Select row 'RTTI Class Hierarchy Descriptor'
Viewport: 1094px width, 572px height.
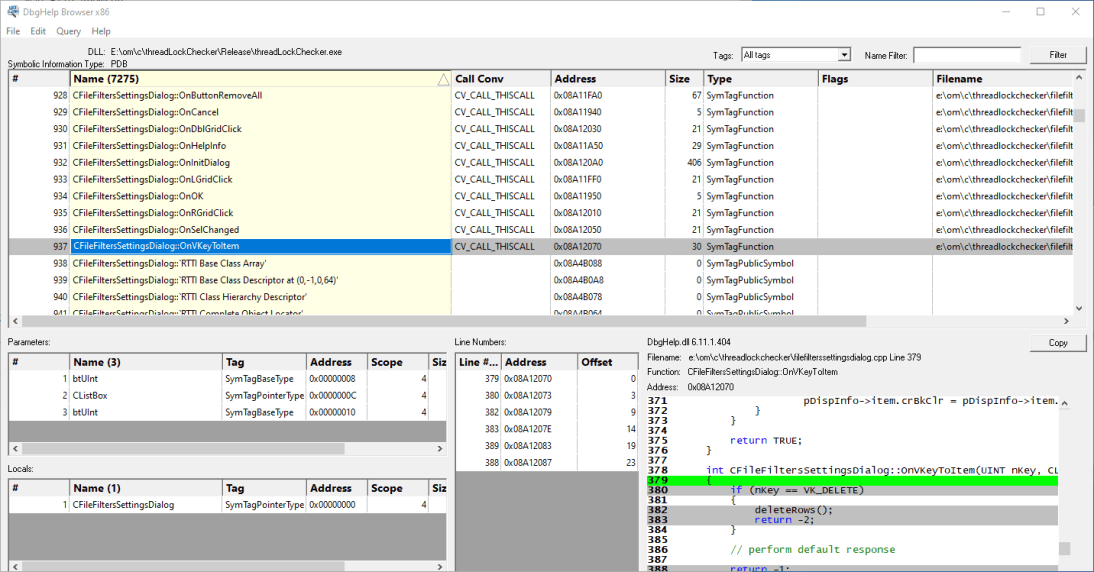tap(541, 297)
